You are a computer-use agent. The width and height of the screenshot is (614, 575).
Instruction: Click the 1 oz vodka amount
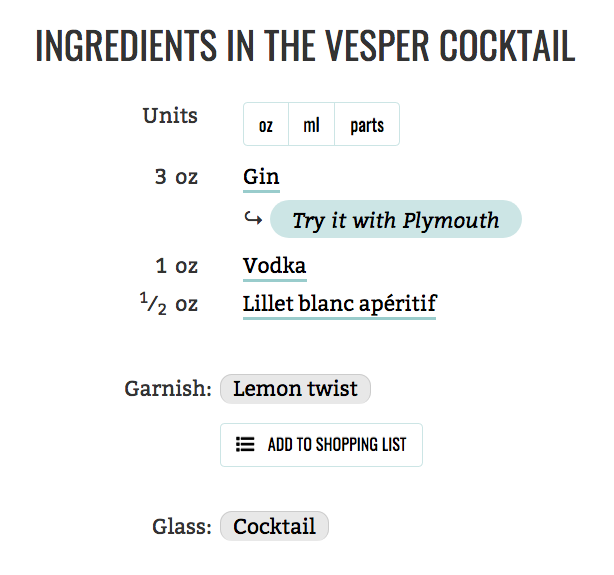[x=177, y=266]
